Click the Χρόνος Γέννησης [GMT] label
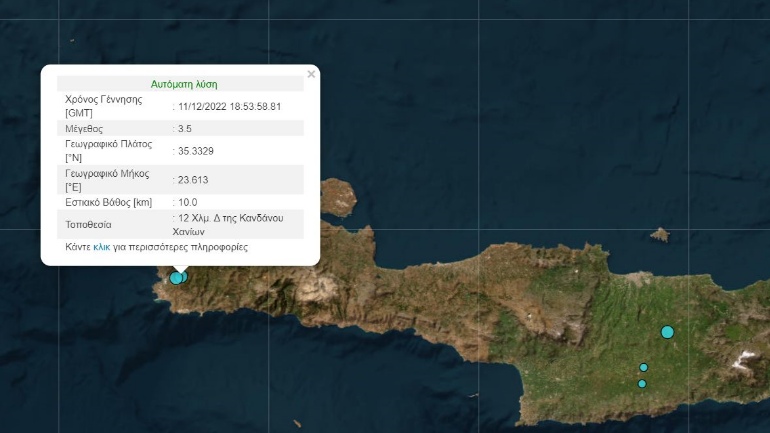This screenshot has height=433, width=770. [103, 106]
